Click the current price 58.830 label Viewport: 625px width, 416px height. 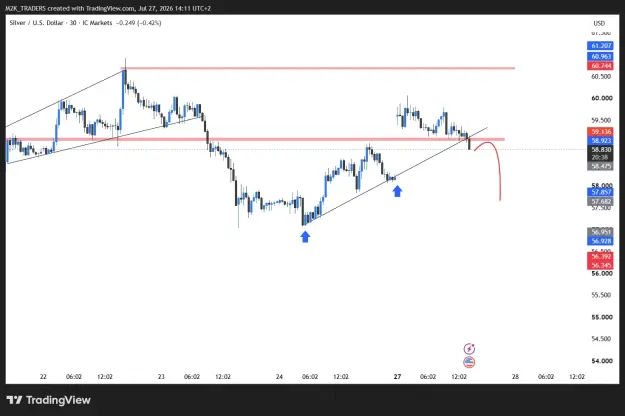[x=601, y=150]
